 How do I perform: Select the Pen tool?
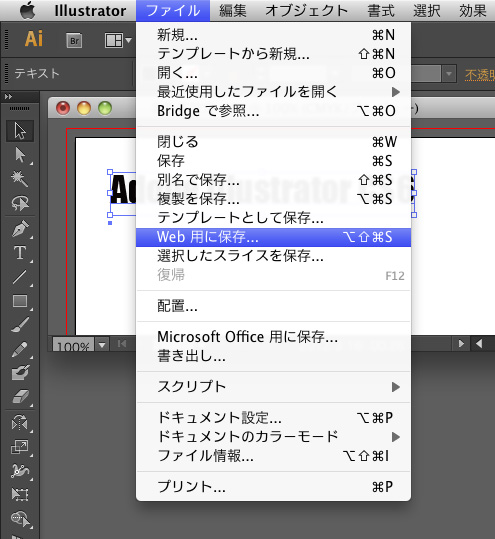(x=20, y=229)
